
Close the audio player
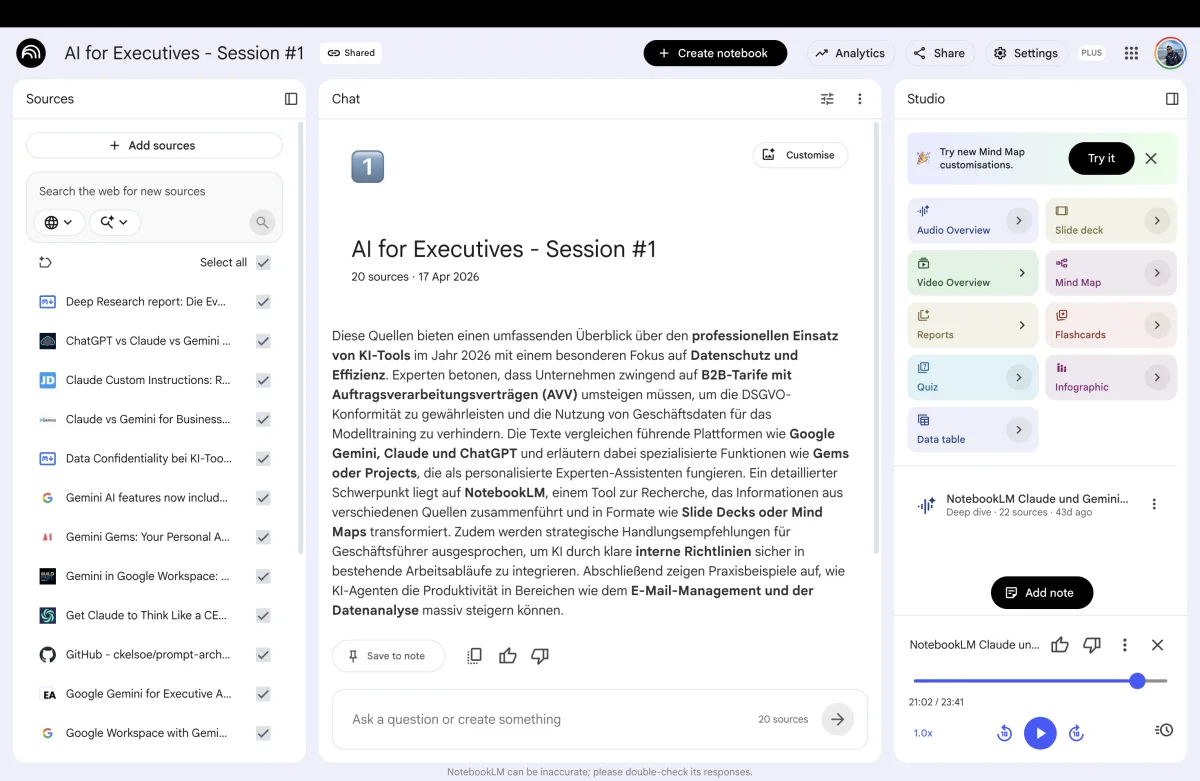tap(1157, 645)
